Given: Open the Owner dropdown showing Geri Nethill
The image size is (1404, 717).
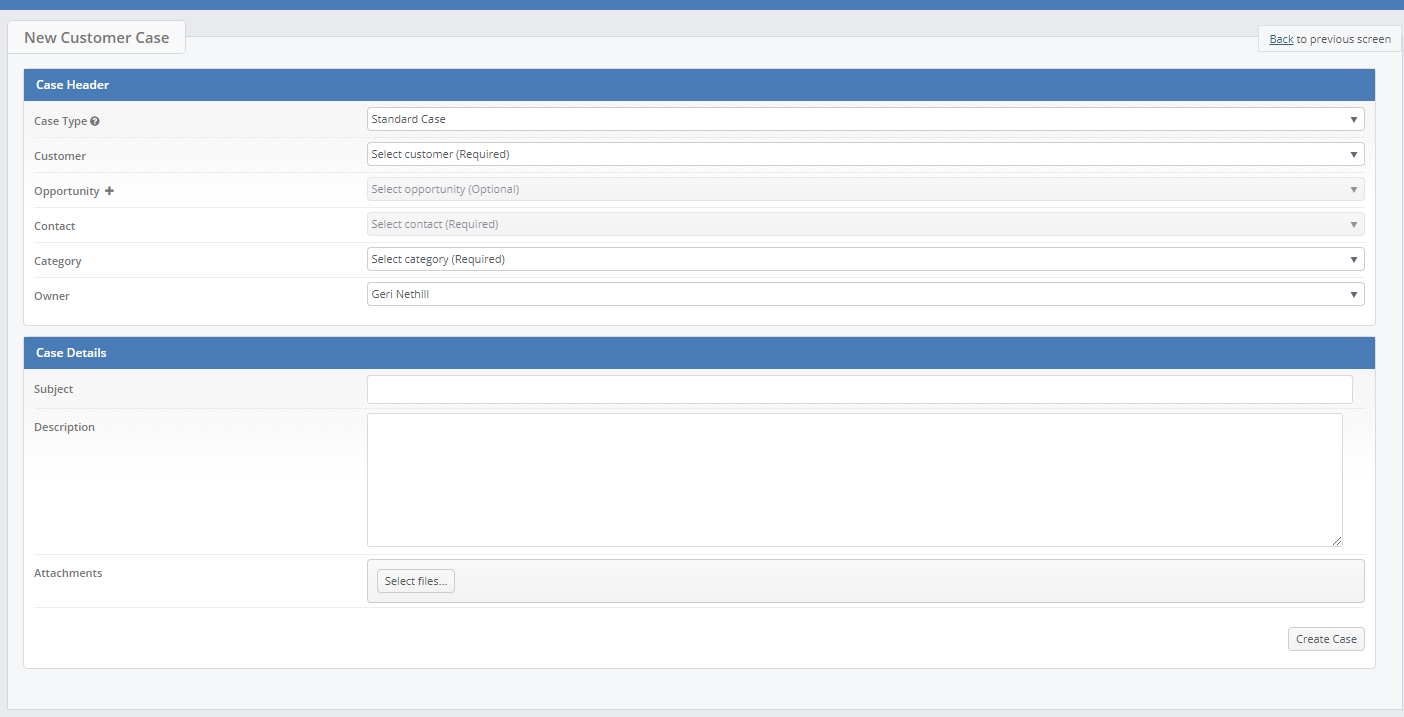Looking at the screenshot, I should click(865, 294).
